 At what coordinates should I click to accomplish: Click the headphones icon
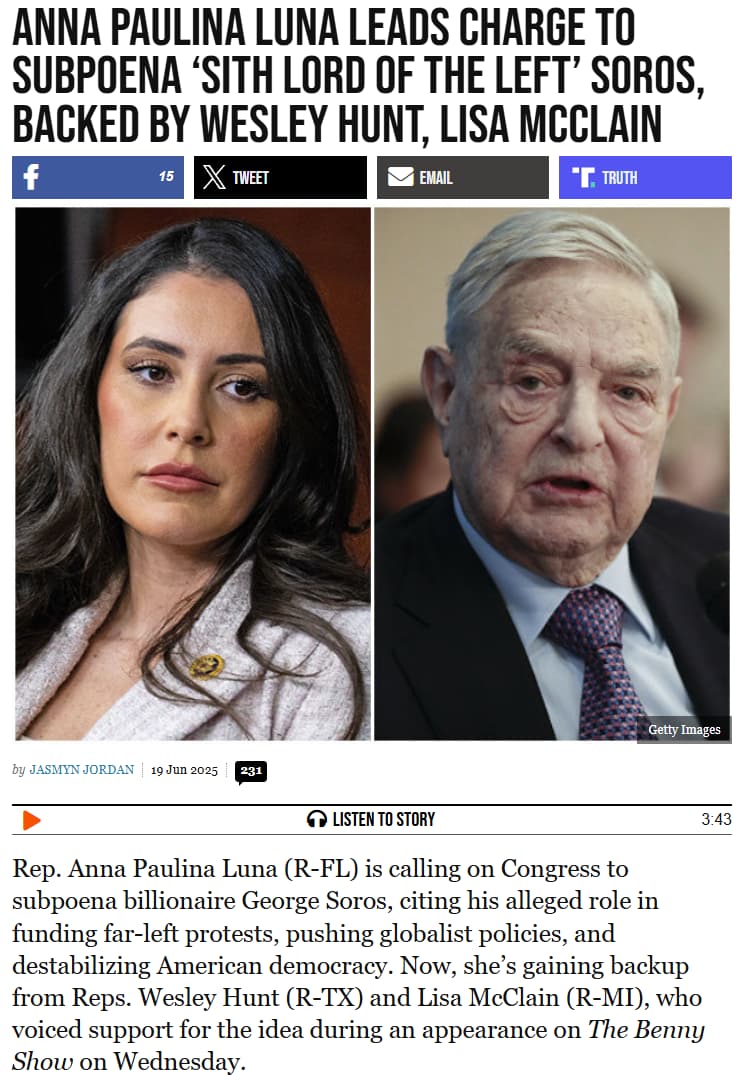[x=317, y=819]
